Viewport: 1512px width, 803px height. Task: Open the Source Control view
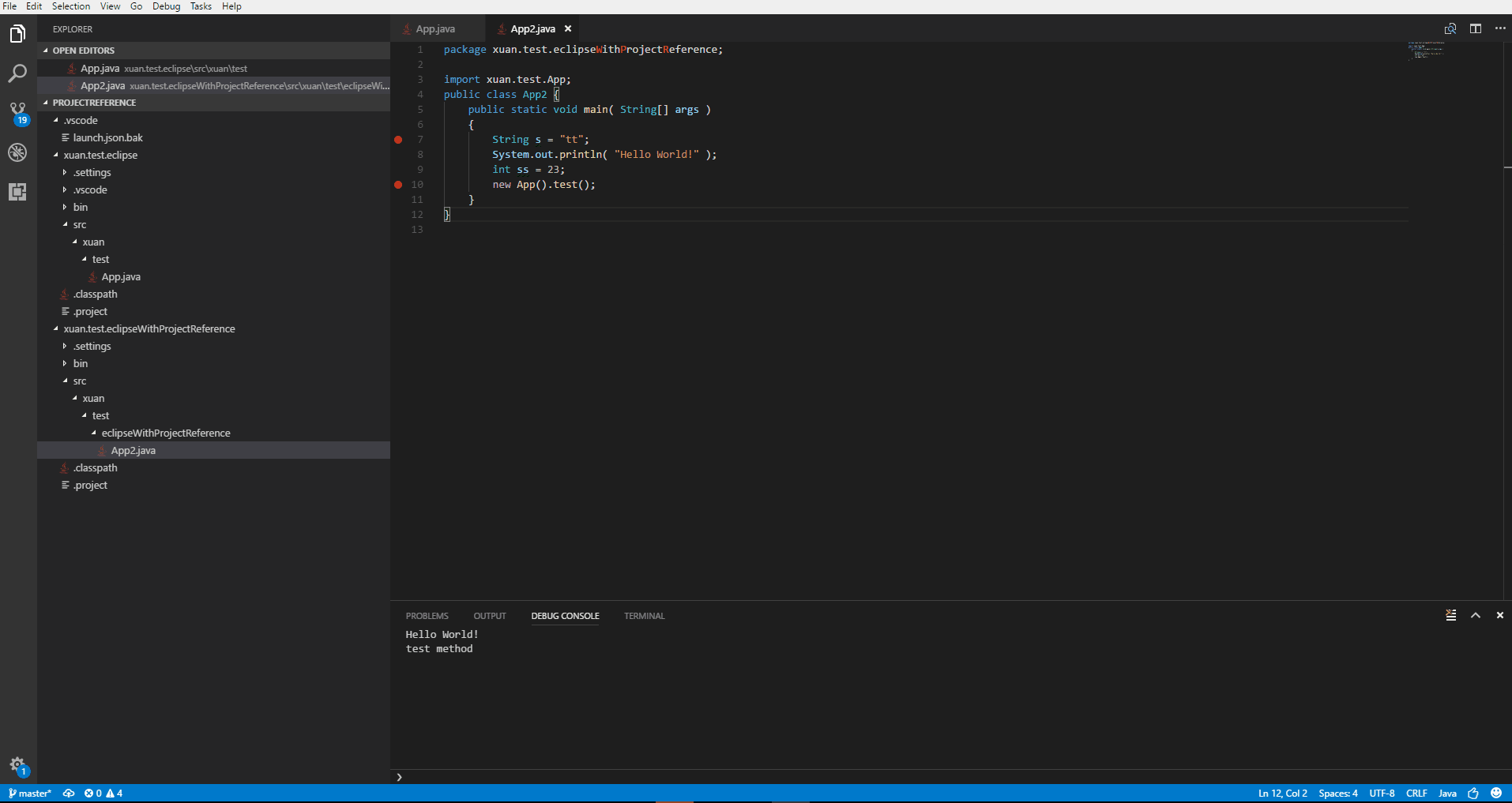[x=17, y=112]
